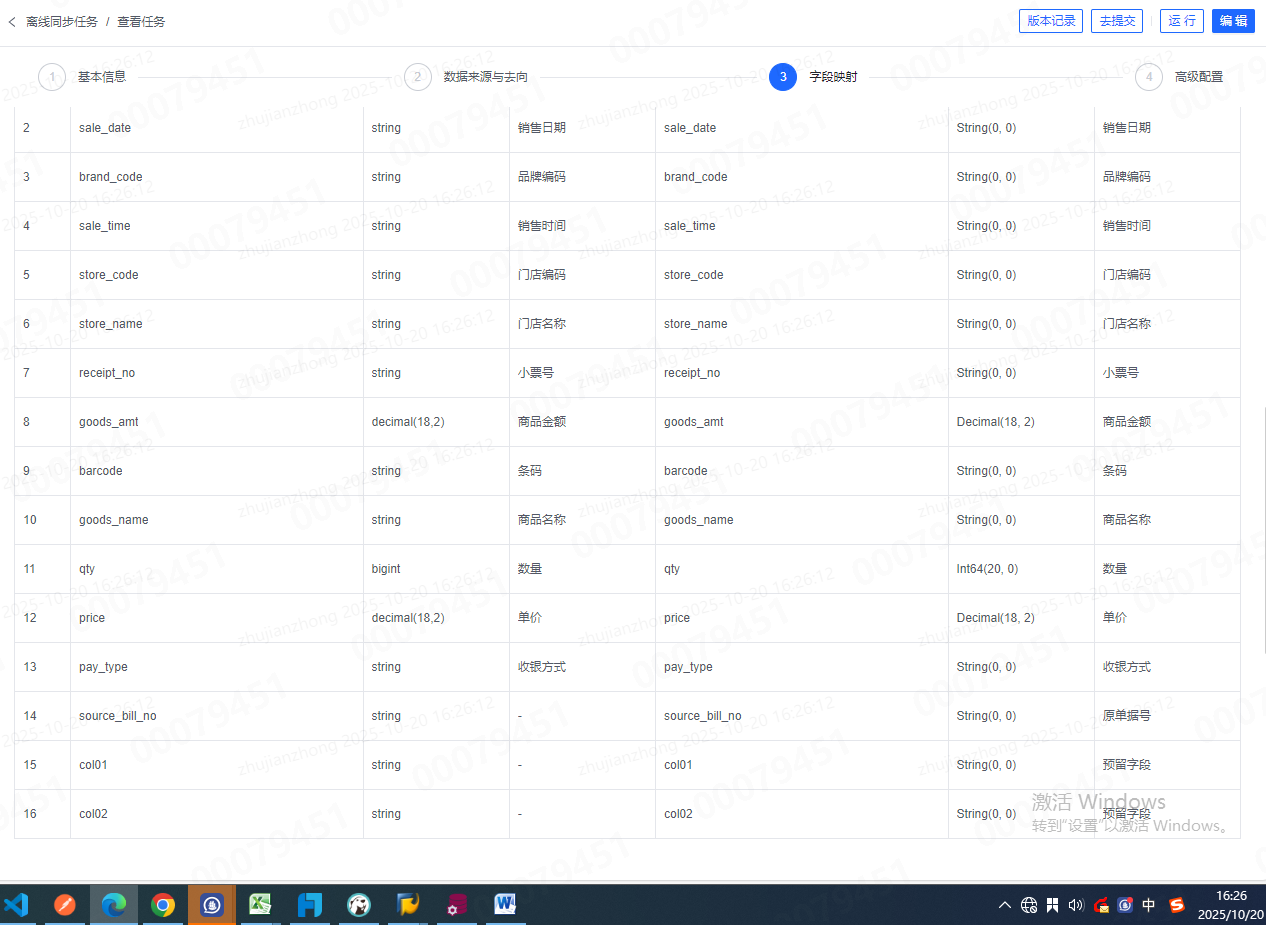Click the volume speaker icon in tray
Viewport: 1266px width, 925px height.
tap(1076, 905)
